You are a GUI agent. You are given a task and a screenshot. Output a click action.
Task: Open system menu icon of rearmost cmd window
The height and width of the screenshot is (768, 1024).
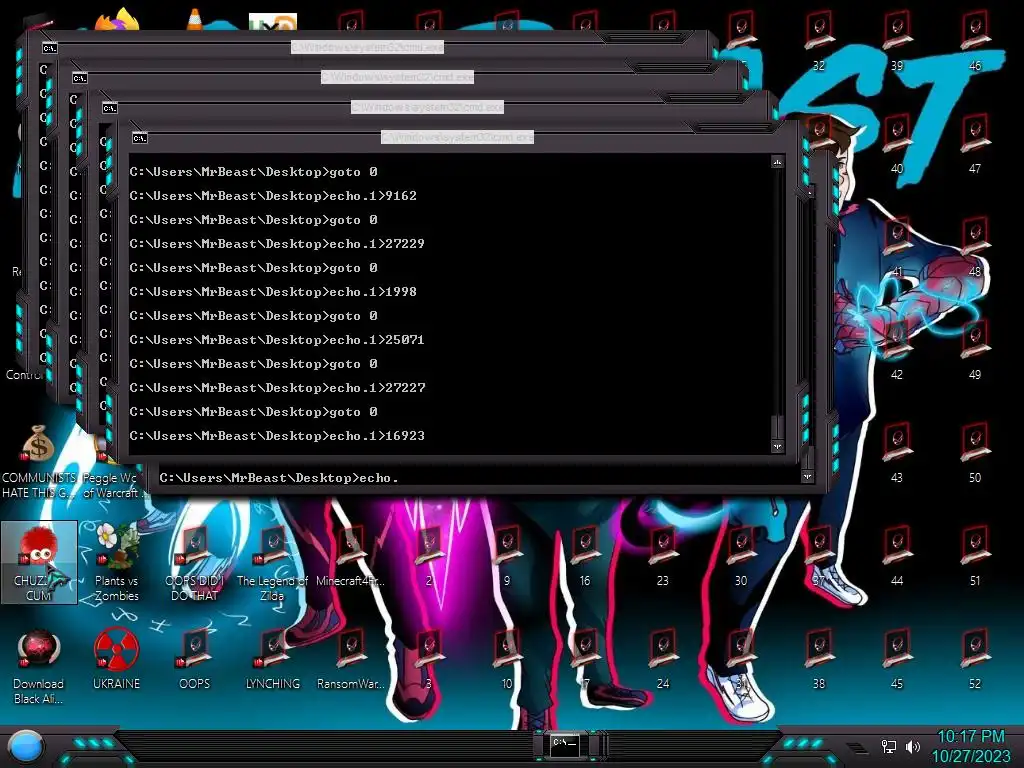click(50, 48)
